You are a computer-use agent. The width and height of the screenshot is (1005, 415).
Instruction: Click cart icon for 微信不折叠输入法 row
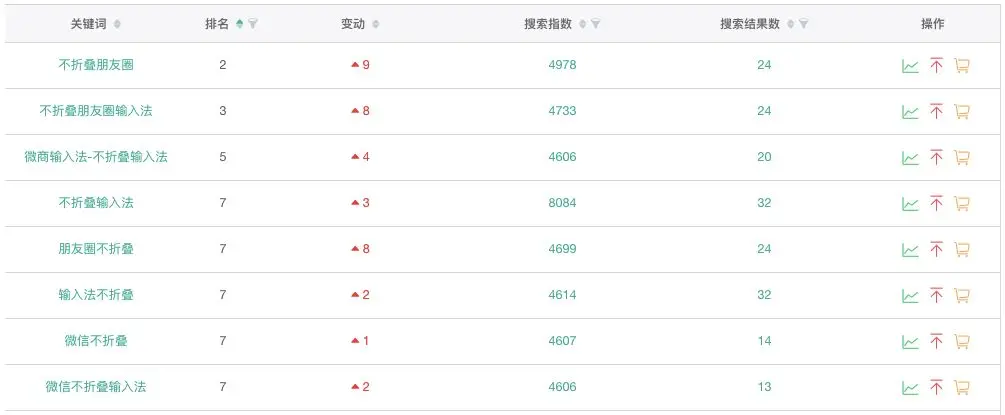[961, 387]
